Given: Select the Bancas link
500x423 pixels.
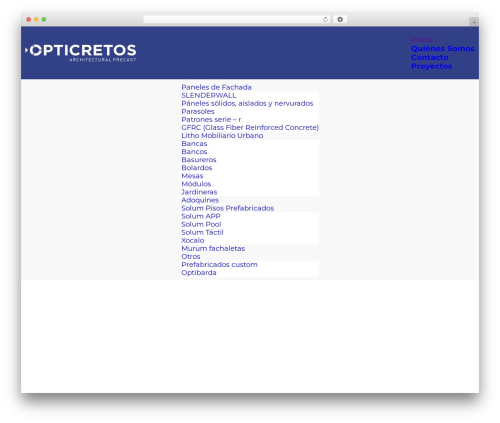Looking at the screenshot, I should (194, 144).
